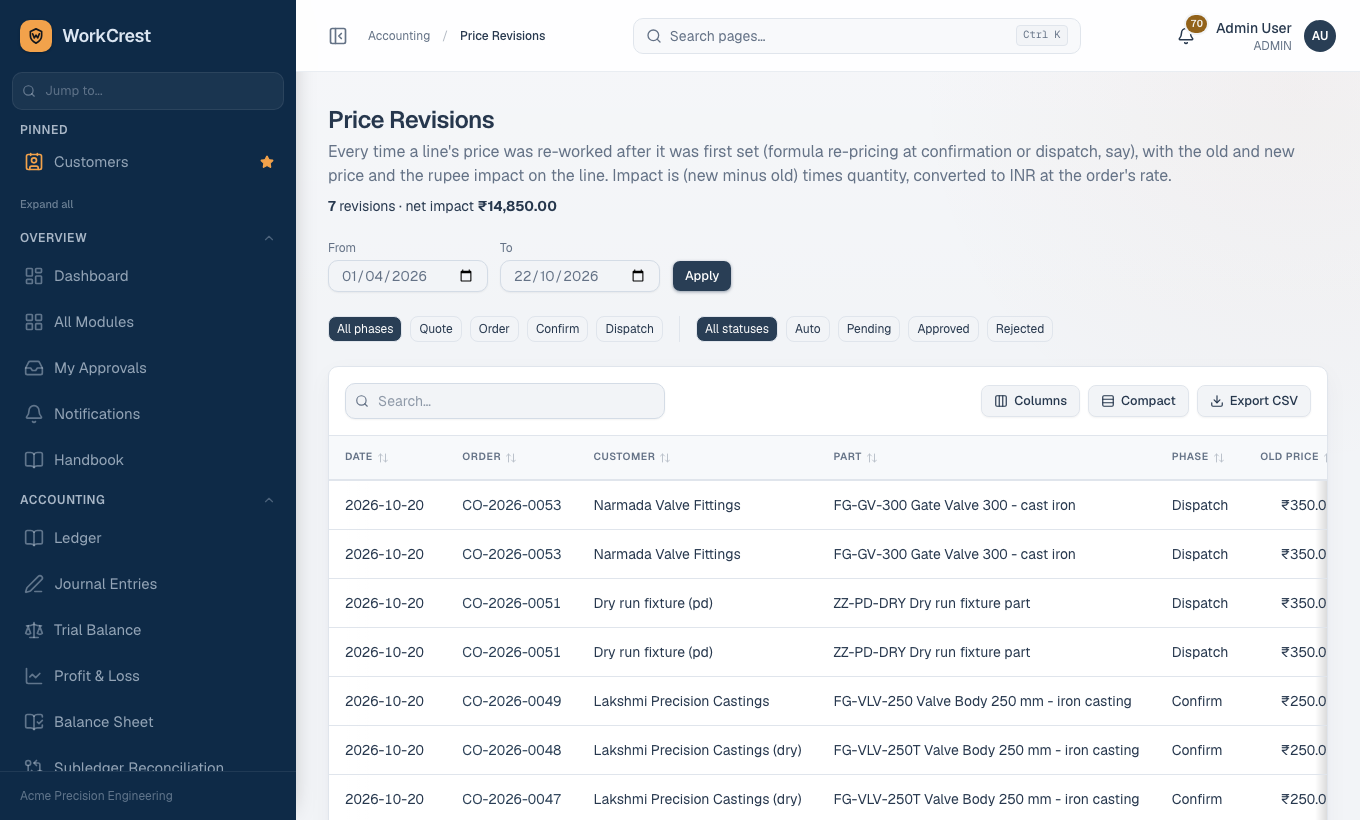This screenshot has height=820, width=1360.
Task: Unpin Customers using the star icon
Action: point(267,162)
